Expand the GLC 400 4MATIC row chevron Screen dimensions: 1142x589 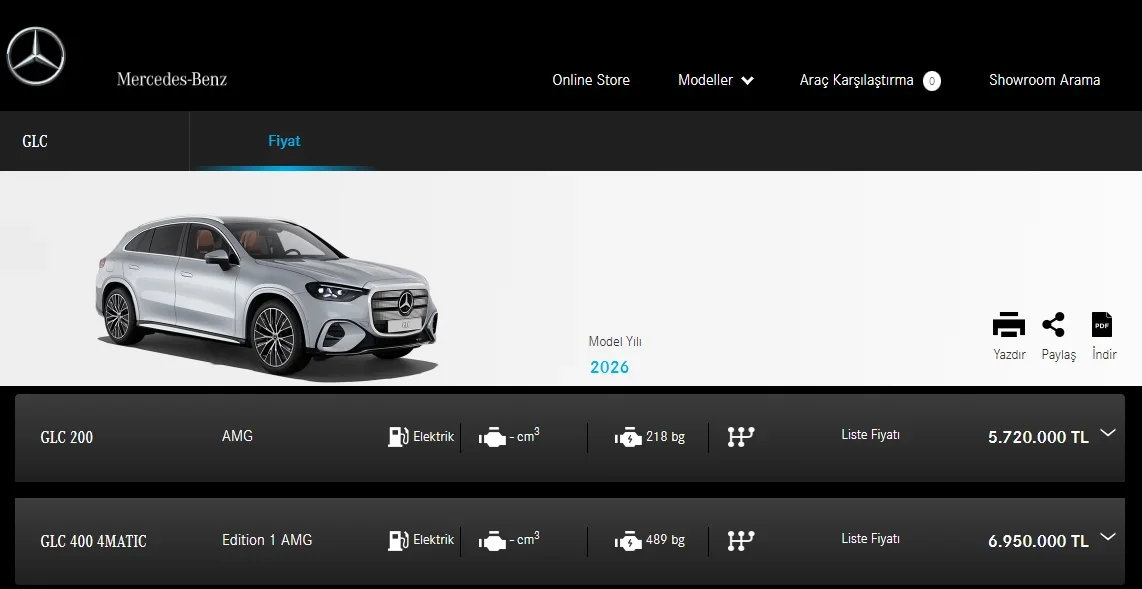coord(1108,537)
